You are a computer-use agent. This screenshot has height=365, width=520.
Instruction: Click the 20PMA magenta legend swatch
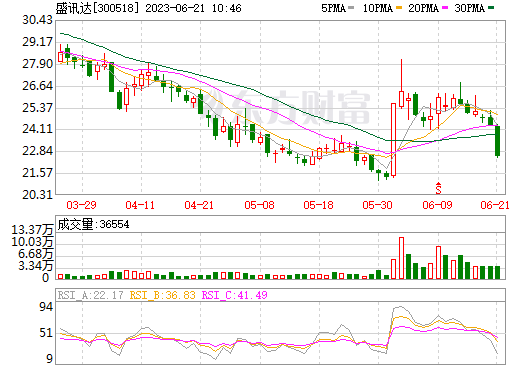[x=445, y=8]
